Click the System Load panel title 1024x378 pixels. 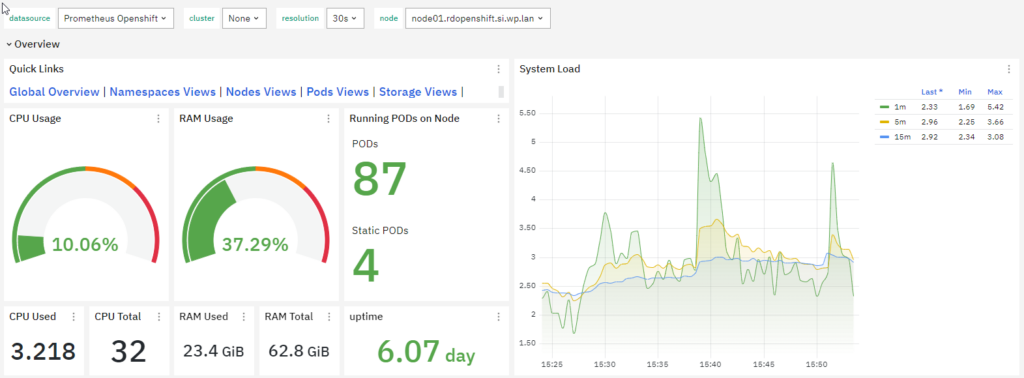(549, 69)
